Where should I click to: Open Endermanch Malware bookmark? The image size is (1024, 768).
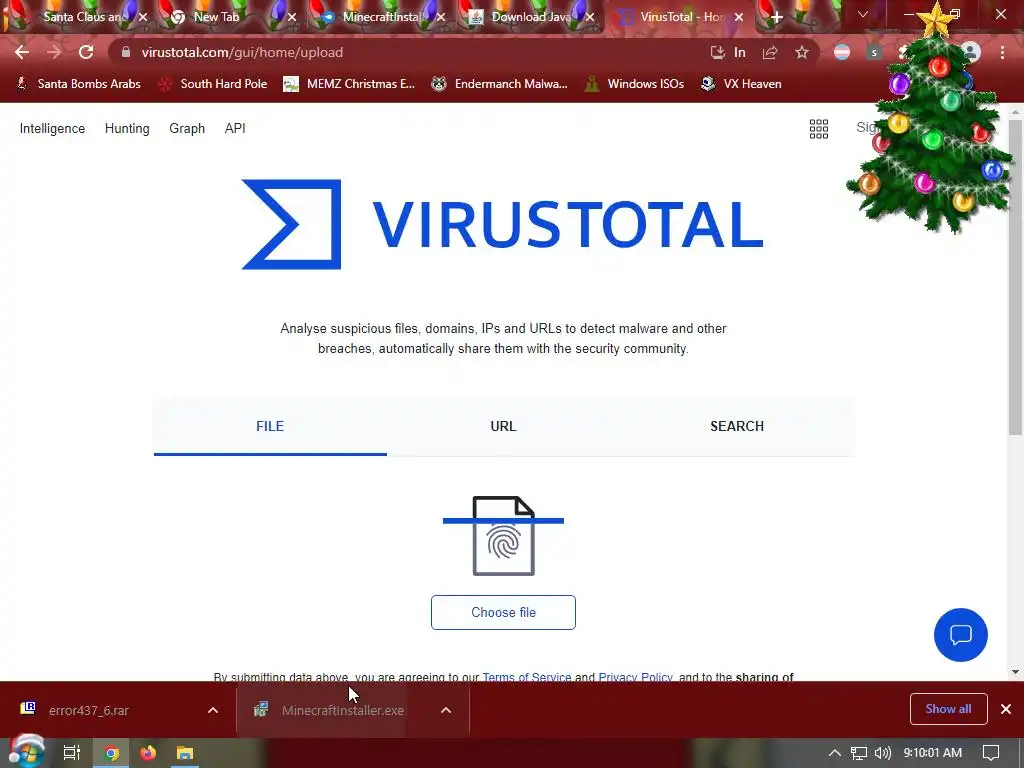tap(500, 84)
